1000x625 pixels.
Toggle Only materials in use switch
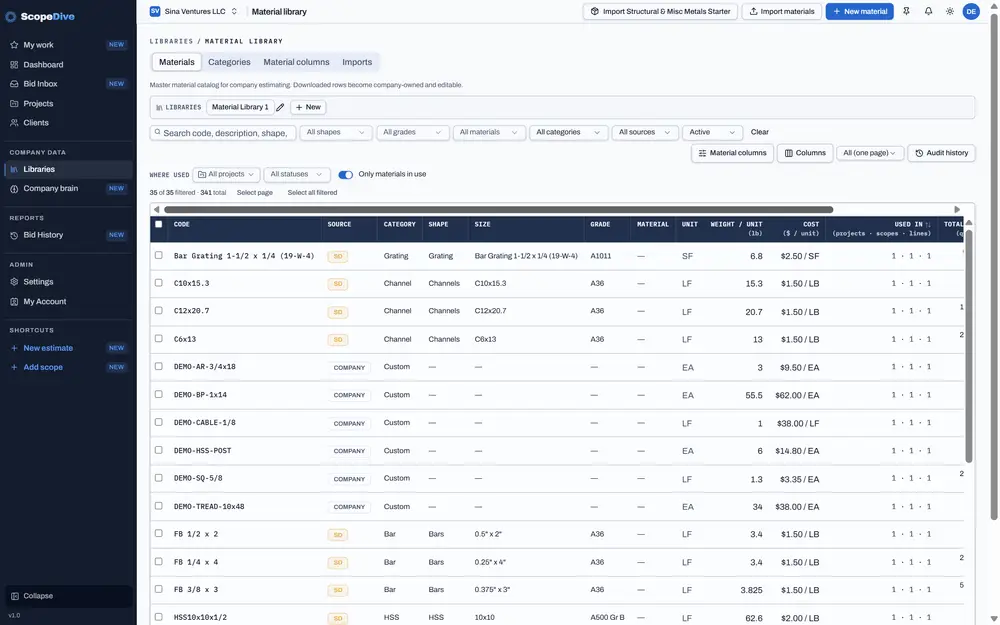(x=346, y=175)
